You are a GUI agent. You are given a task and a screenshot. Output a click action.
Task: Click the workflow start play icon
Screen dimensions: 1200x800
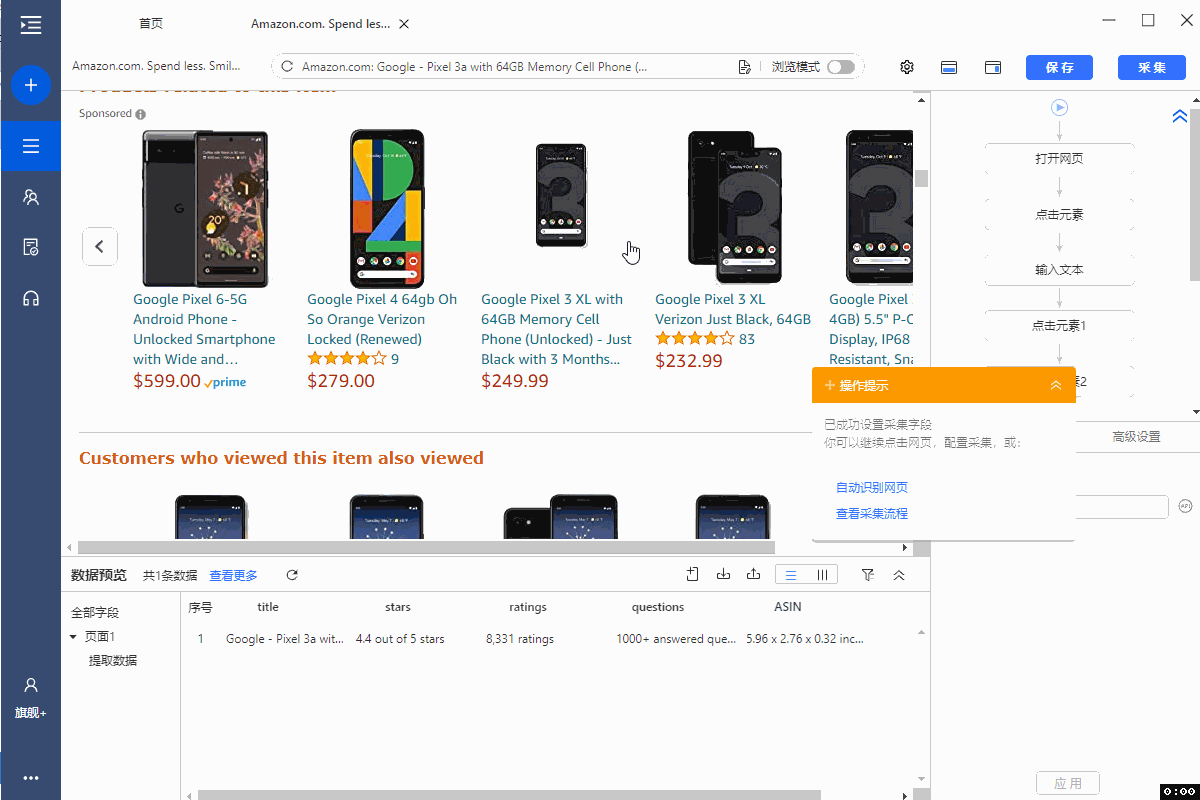click(x=1060, y=107)
